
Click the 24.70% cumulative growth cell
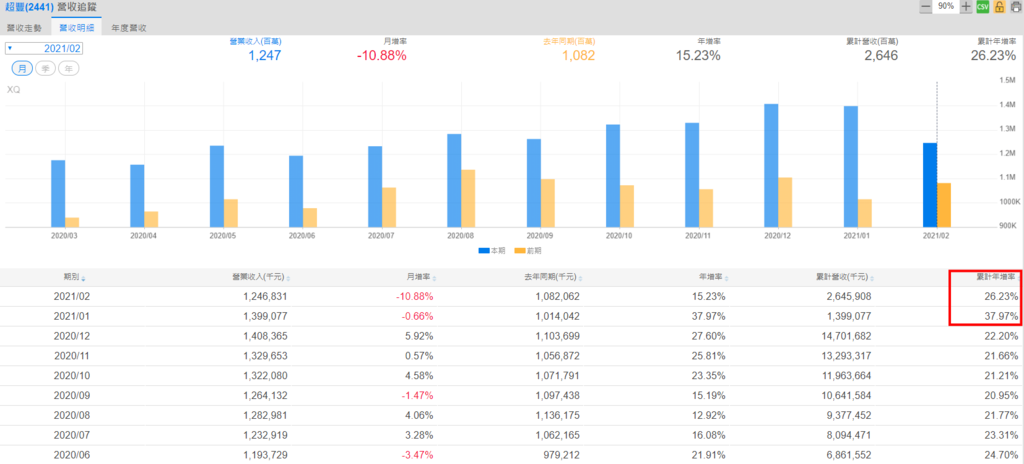[1002, 456]
